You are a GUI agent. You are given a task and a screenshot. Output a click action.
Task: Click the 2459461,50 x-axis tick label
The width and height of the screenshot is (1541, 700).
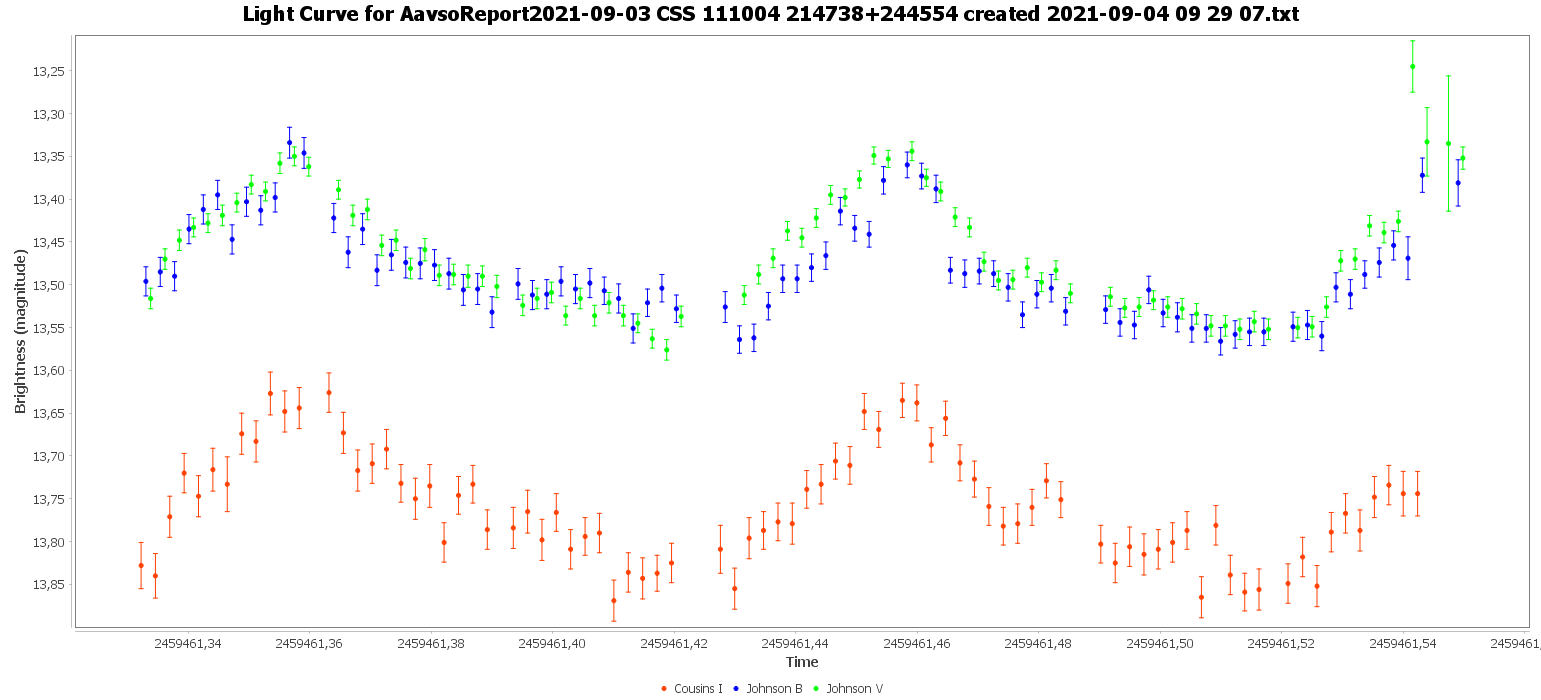pyautogui.click(x=1160, y=644)
